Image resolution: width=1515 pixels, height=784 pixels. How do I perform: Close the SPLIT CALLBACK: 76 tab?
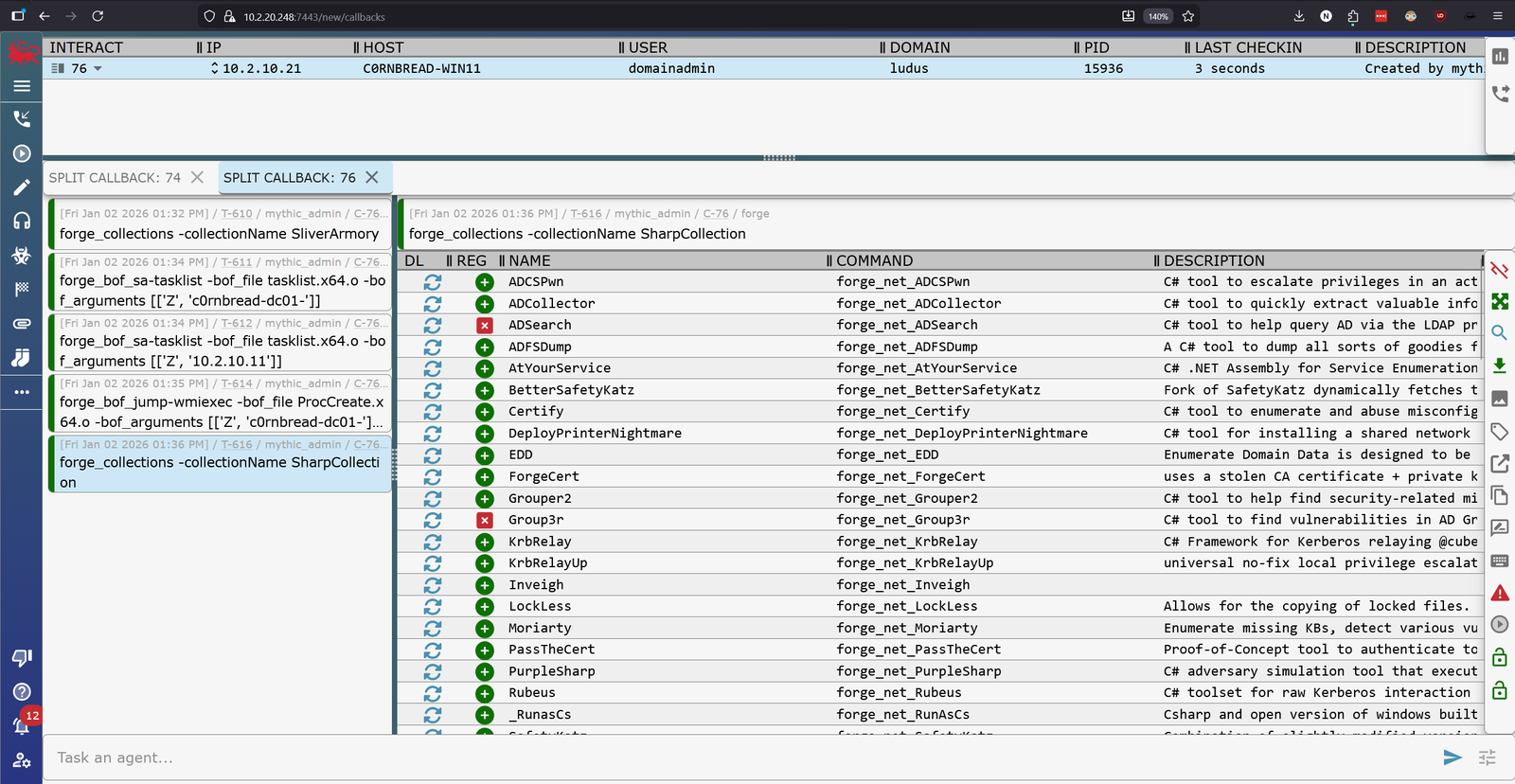click(x=372, y=178)
